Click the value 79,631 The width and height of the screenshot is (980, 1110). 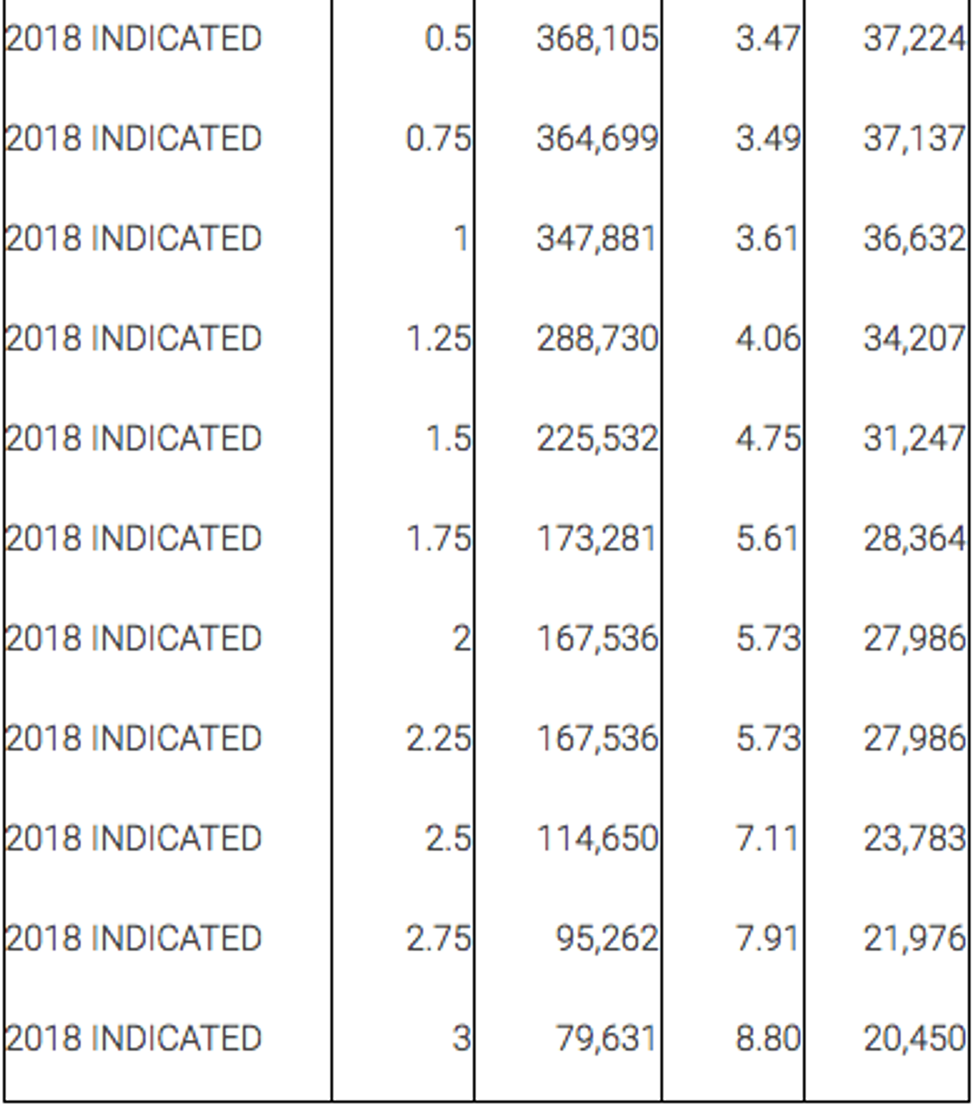pyautogui.click(x=607, y=1038)
